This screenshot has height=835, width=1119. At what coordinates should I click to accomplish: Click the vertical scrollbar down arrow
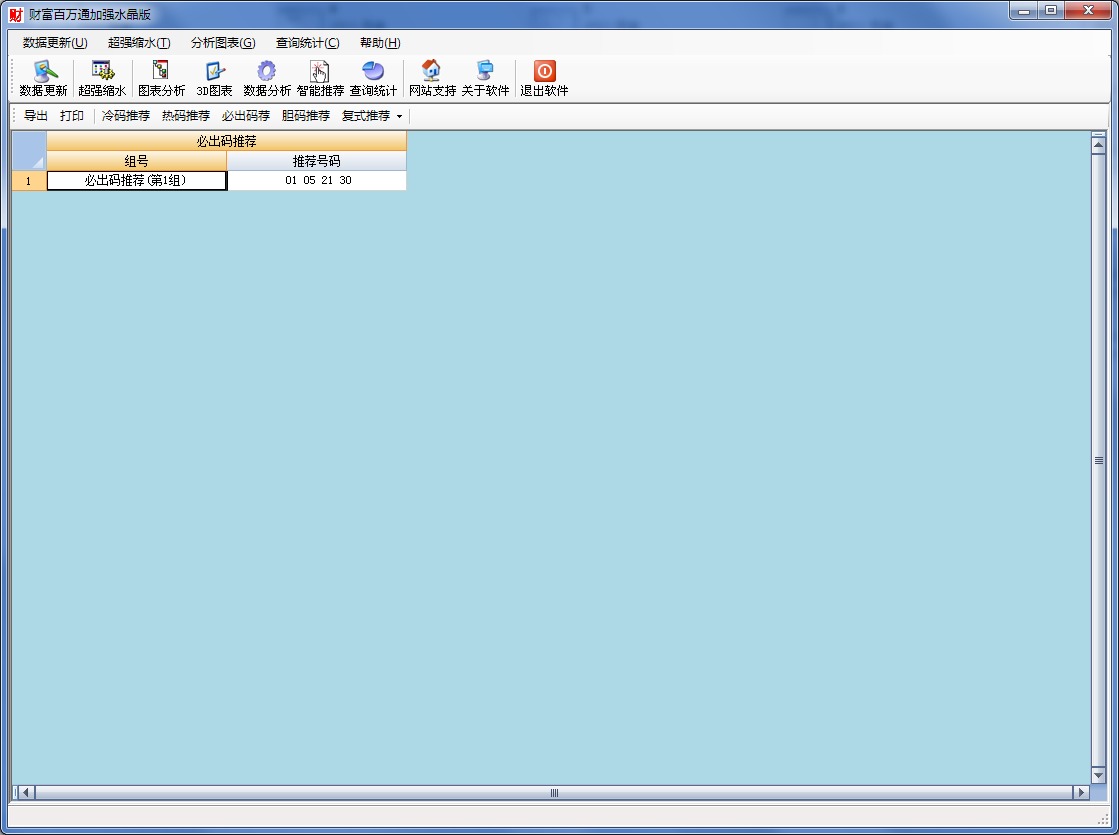point(1098,775)
